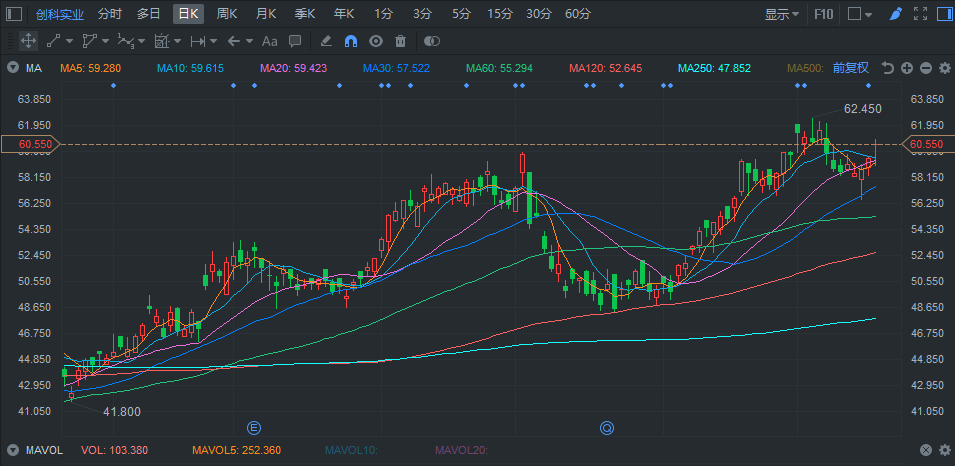
Task: Open MA indicator settings gear
Action: [945, 68]
